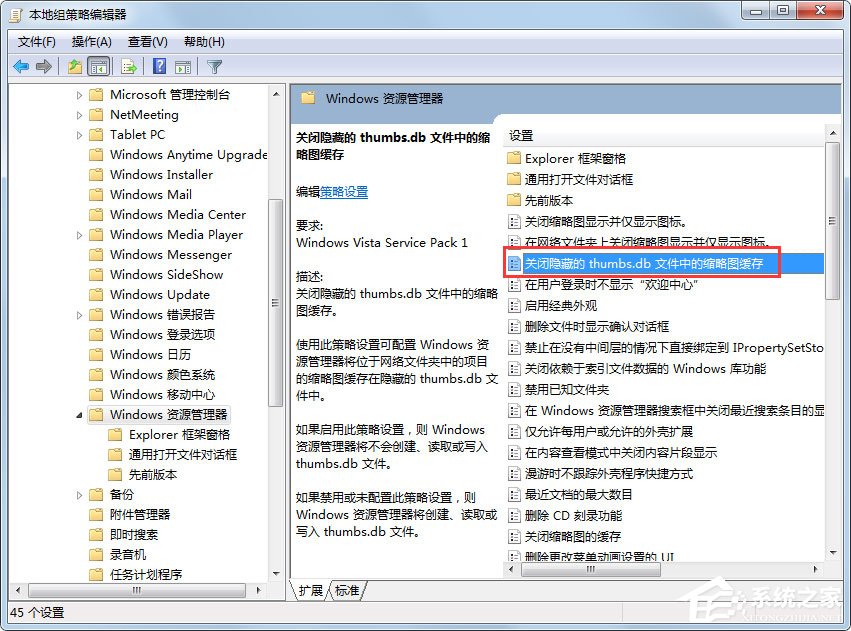Click the Filter toolbar icon
The width and height of the screenshot is (851, 631).
point(215,66)
